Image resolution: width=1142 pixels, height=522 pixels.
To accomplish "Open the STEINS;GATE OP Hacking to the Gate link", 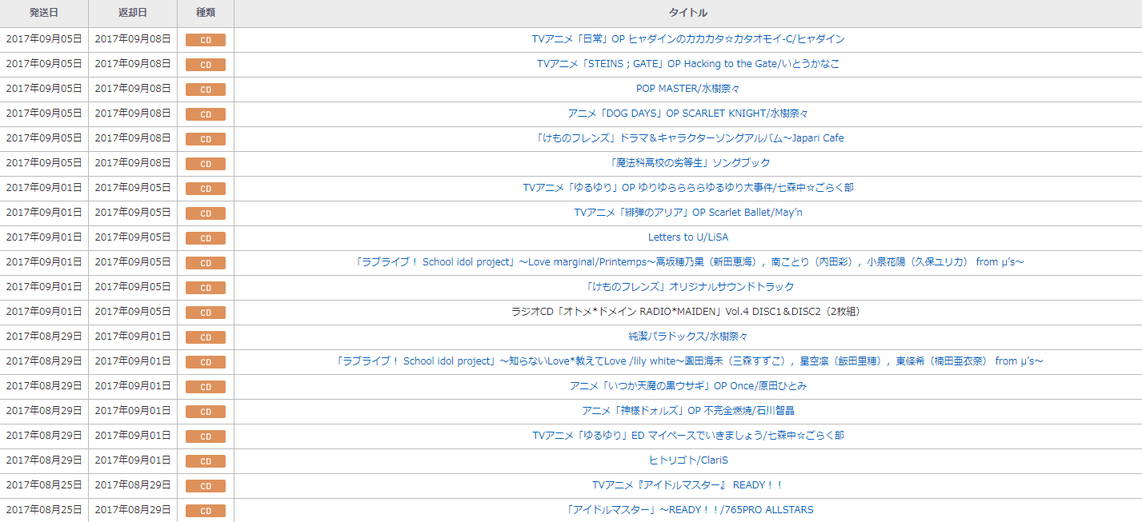I will click(x=688, y=64).
